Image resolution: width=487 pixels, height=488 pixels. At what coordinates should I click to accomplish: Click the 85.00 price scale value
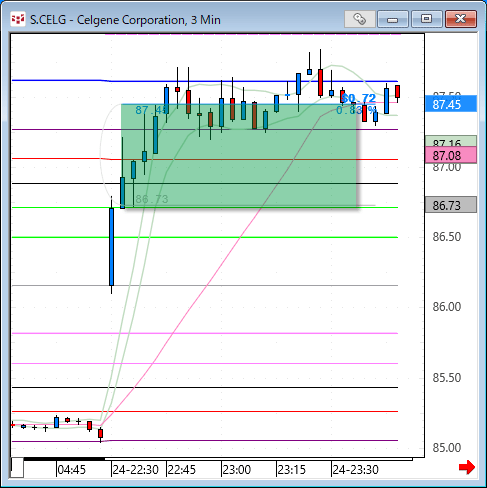tap(447, 448)
